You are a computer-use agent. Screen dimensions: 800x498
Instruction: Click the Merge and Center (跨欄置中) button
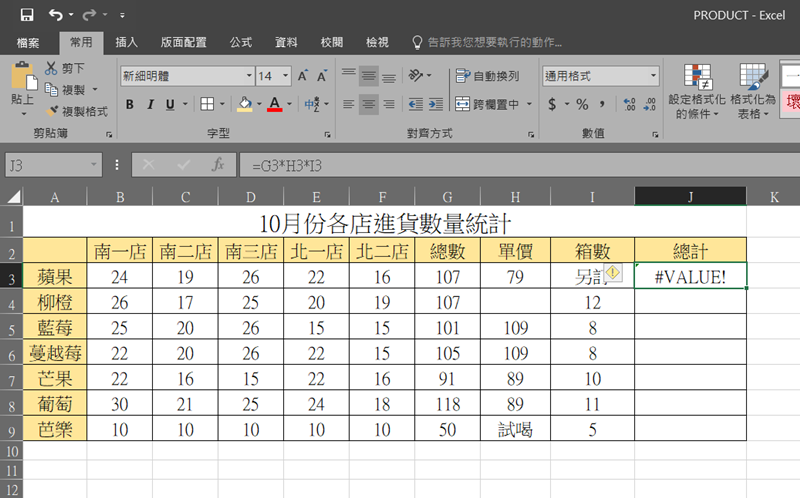[x=488, y=104]
